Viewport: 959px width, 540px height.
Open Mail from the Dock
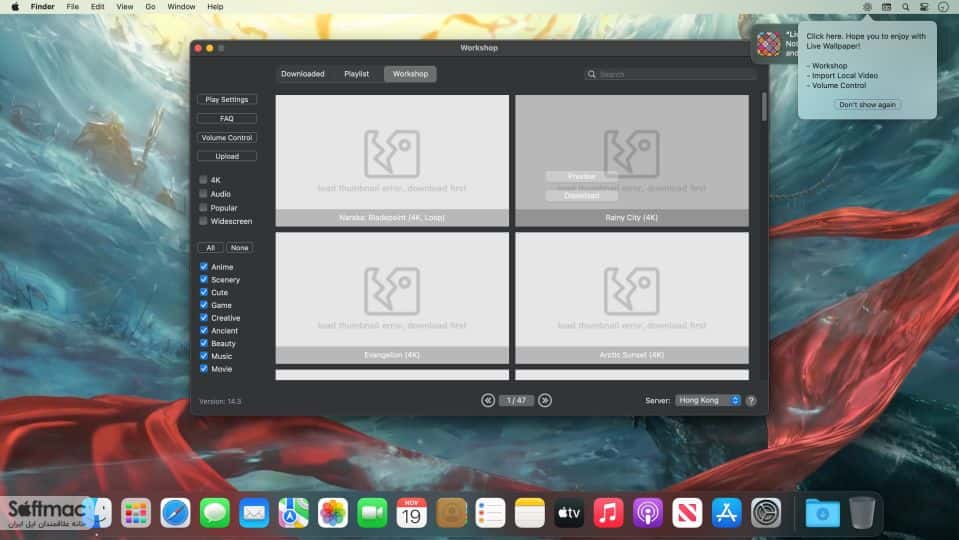coord(254,513)
